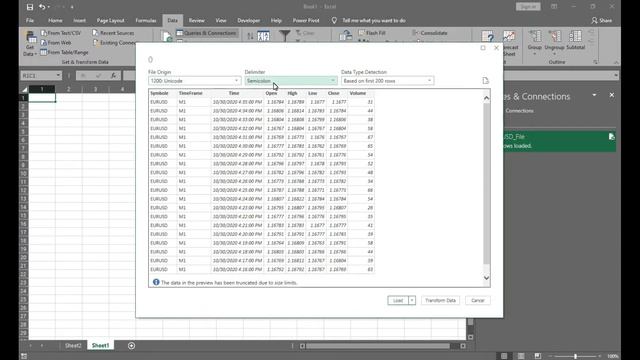Click From Table/Range in the ribbon
Viewport: 640px width, 360px height.
pyautogui.click(x=64, y=52)
